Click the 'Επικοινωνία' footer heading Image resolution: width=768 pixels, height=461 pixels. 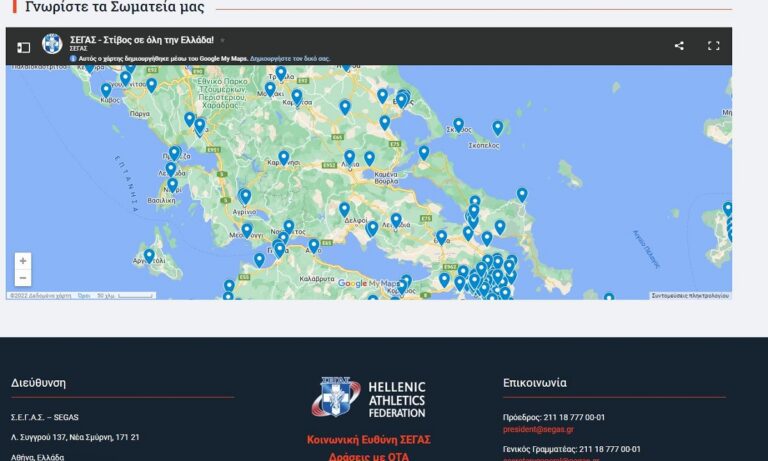(534, 383)
